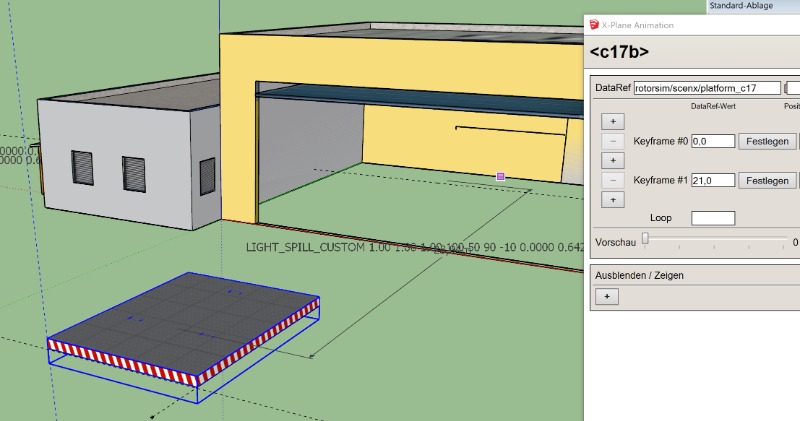
Task: Remove Keyframe #0 with its minus button
Action: (610, 141)
